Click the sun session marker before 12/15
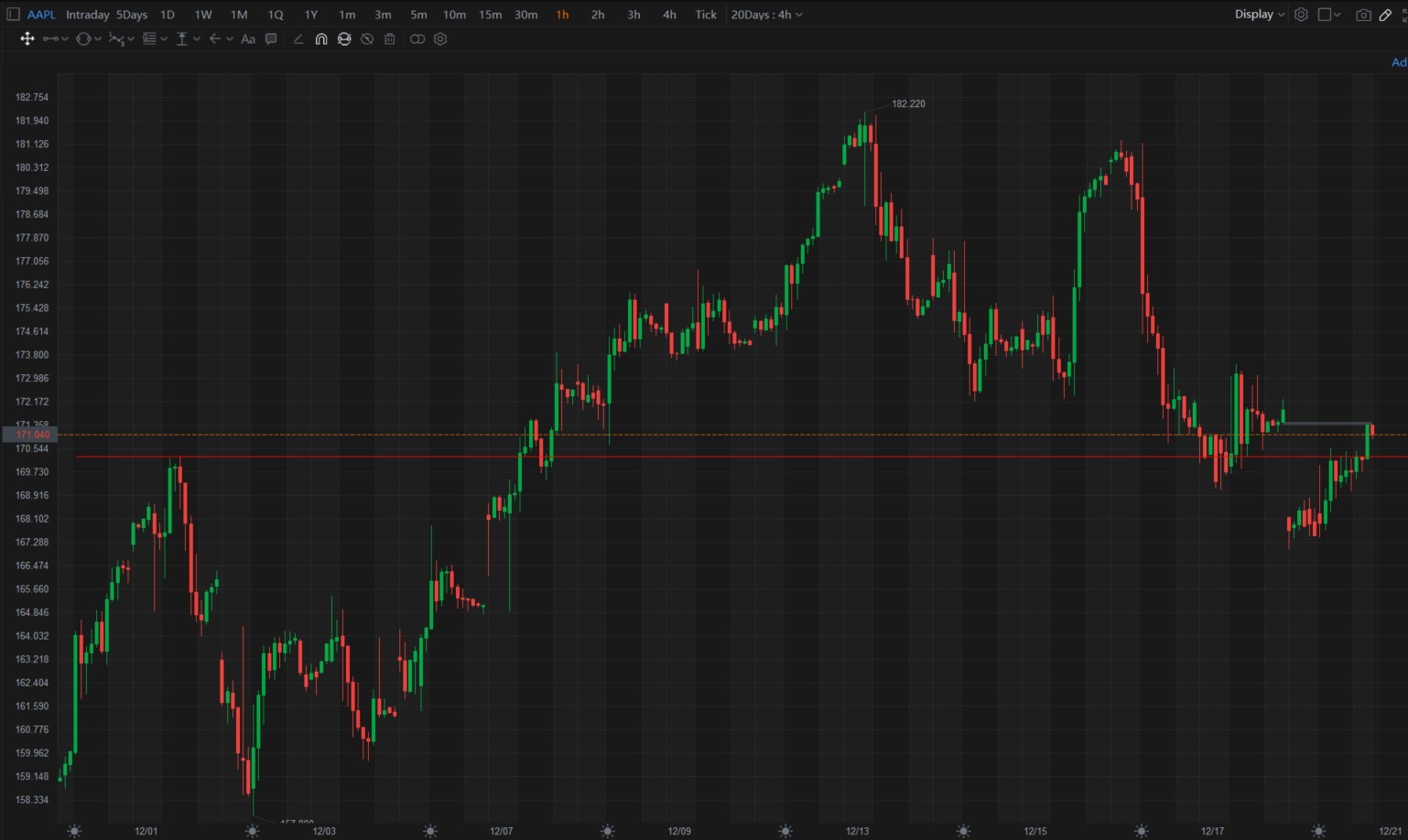 tap(963, 831)
